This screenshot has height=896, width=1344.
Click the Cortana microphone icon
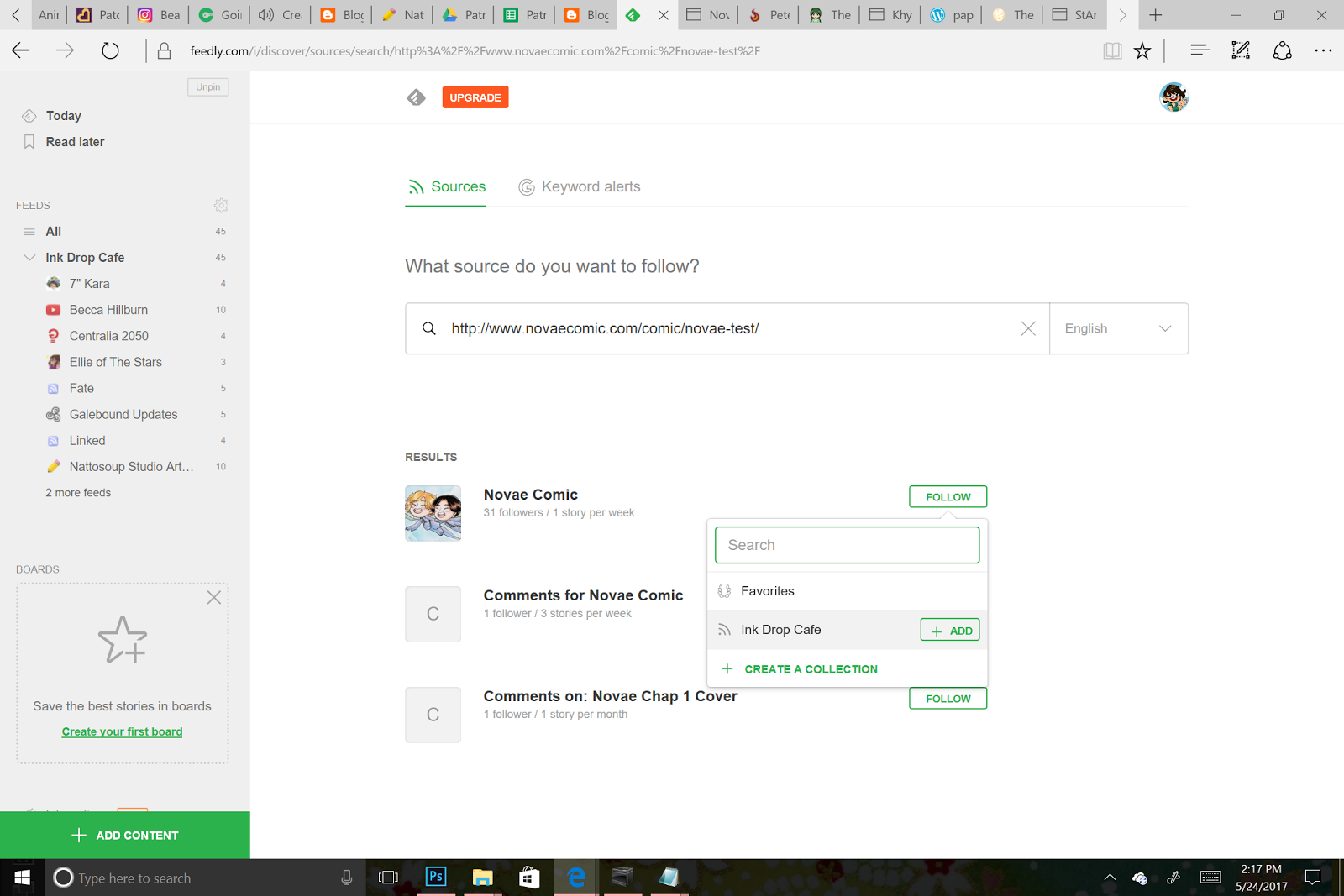(346, 878)
